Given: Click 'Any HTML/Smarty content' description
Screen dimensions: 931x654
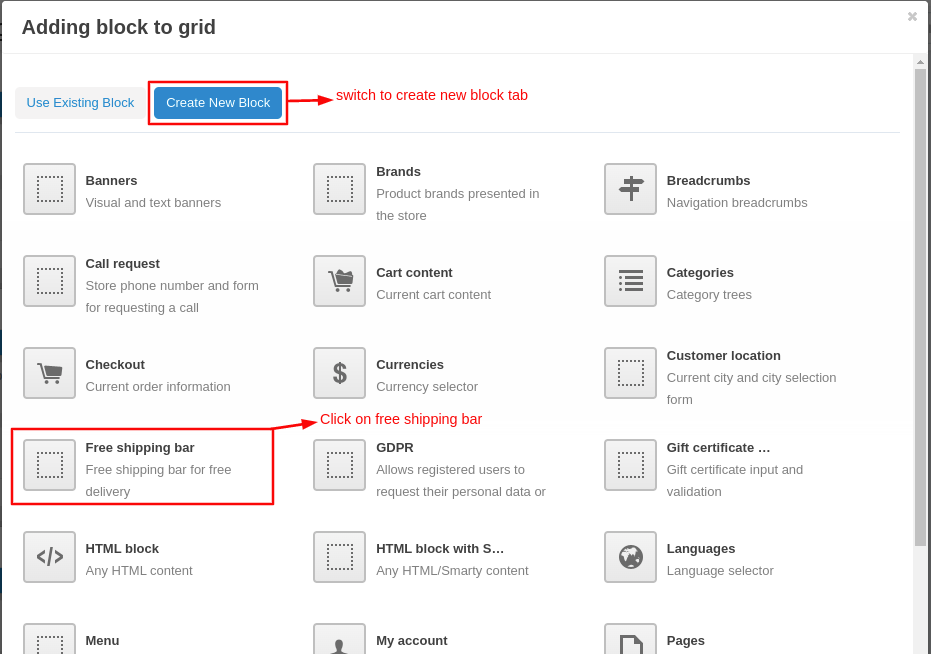Looking at the screenshot, I should click(x=452, y=571).
